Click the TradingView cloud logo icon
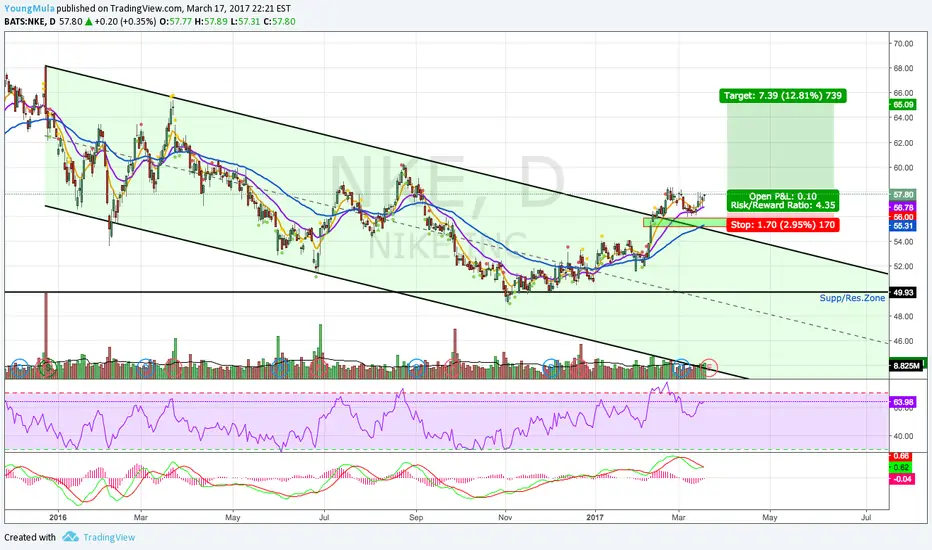The height and width of the screenshot is (550, 932). [70, 537]
